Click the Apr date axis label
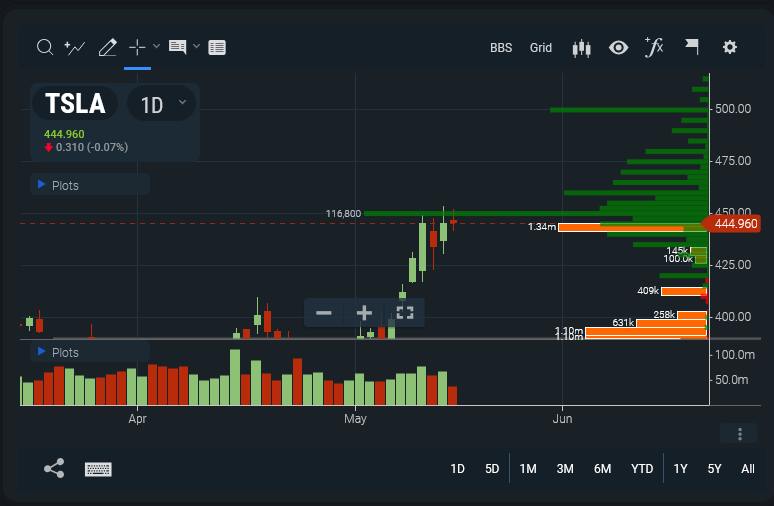The height and width of the screenshot is (506, 774). [137, 419]
